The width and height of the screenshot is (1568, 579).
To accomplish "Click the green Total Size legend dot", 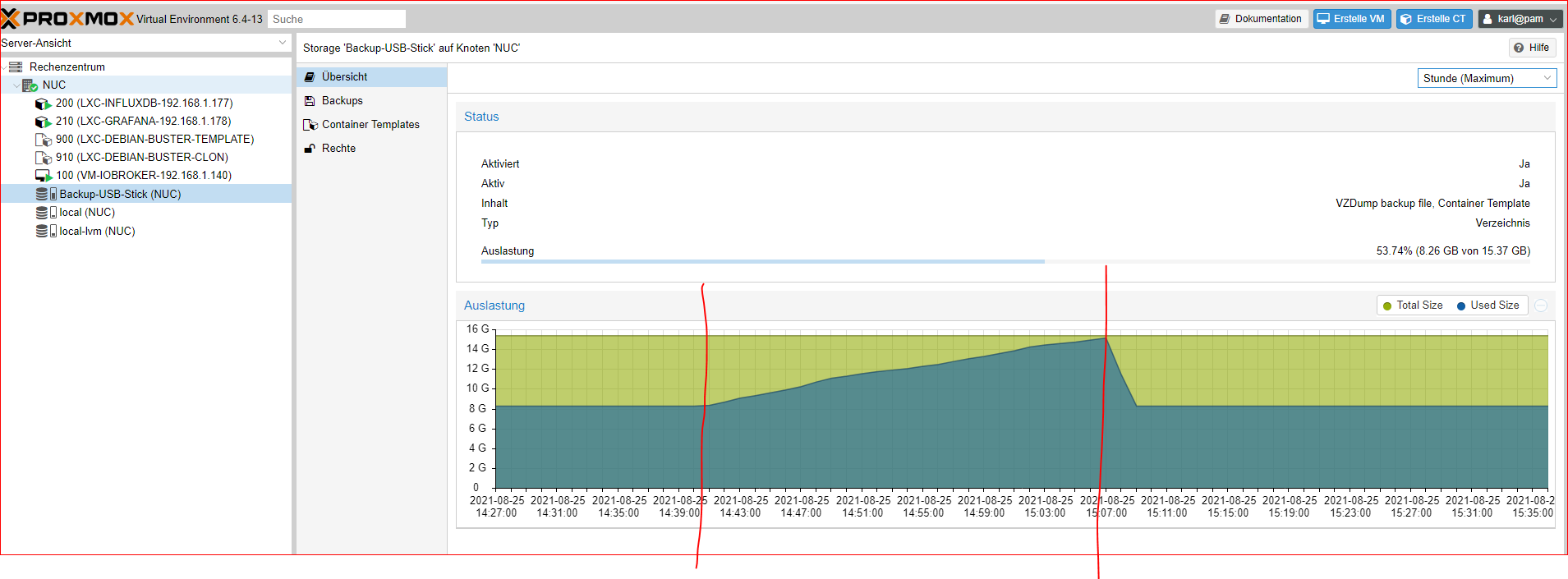I will click(x=1387, y=306).
